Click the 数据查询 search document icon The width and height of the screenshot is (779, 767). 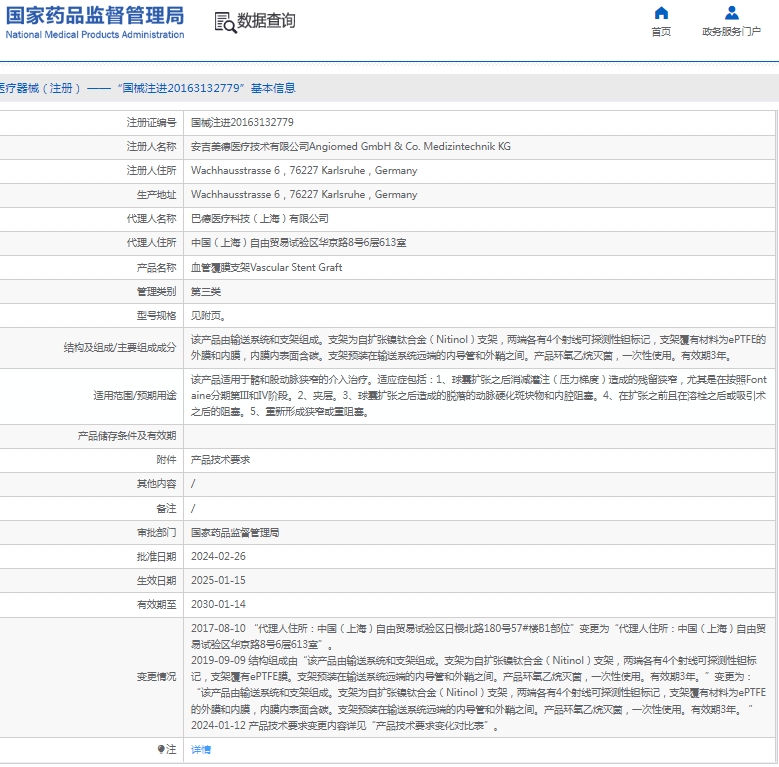point(225,22)
